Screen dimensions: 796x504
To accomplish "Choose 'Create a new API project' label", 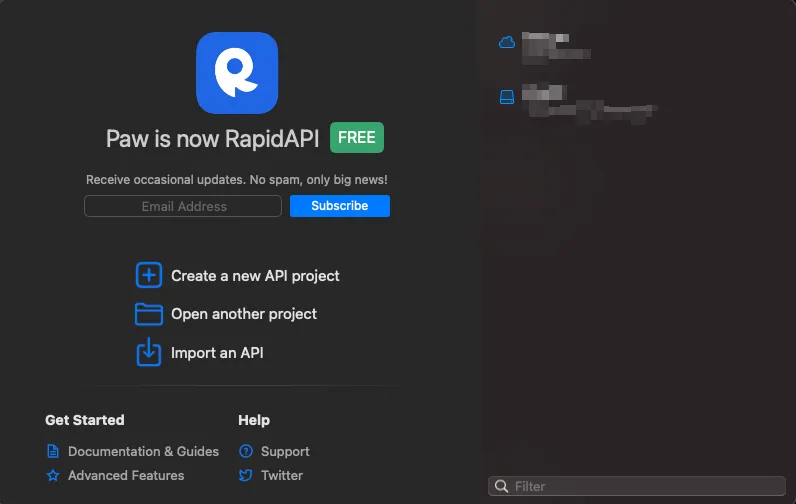I will 255,275.
